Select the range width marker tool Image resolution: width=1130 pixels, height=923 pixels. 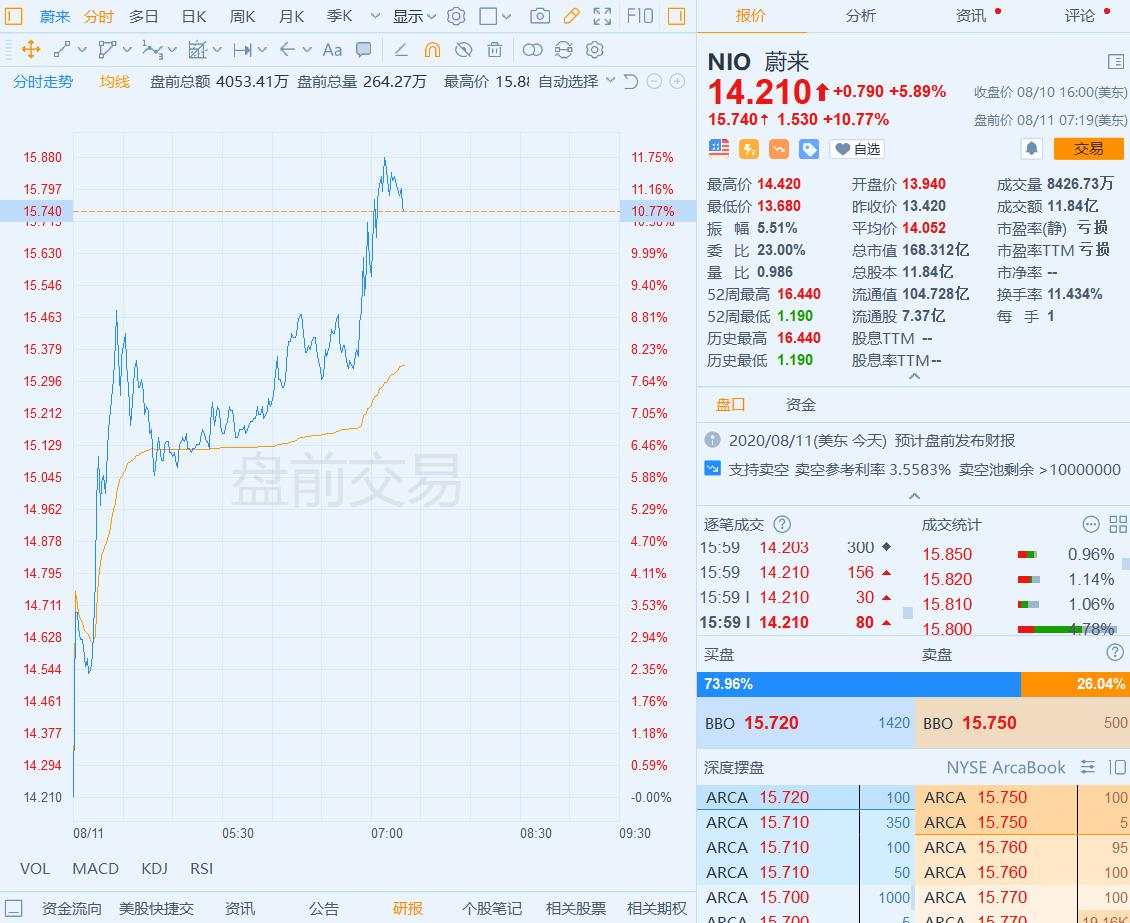click(x=243, y=50)
